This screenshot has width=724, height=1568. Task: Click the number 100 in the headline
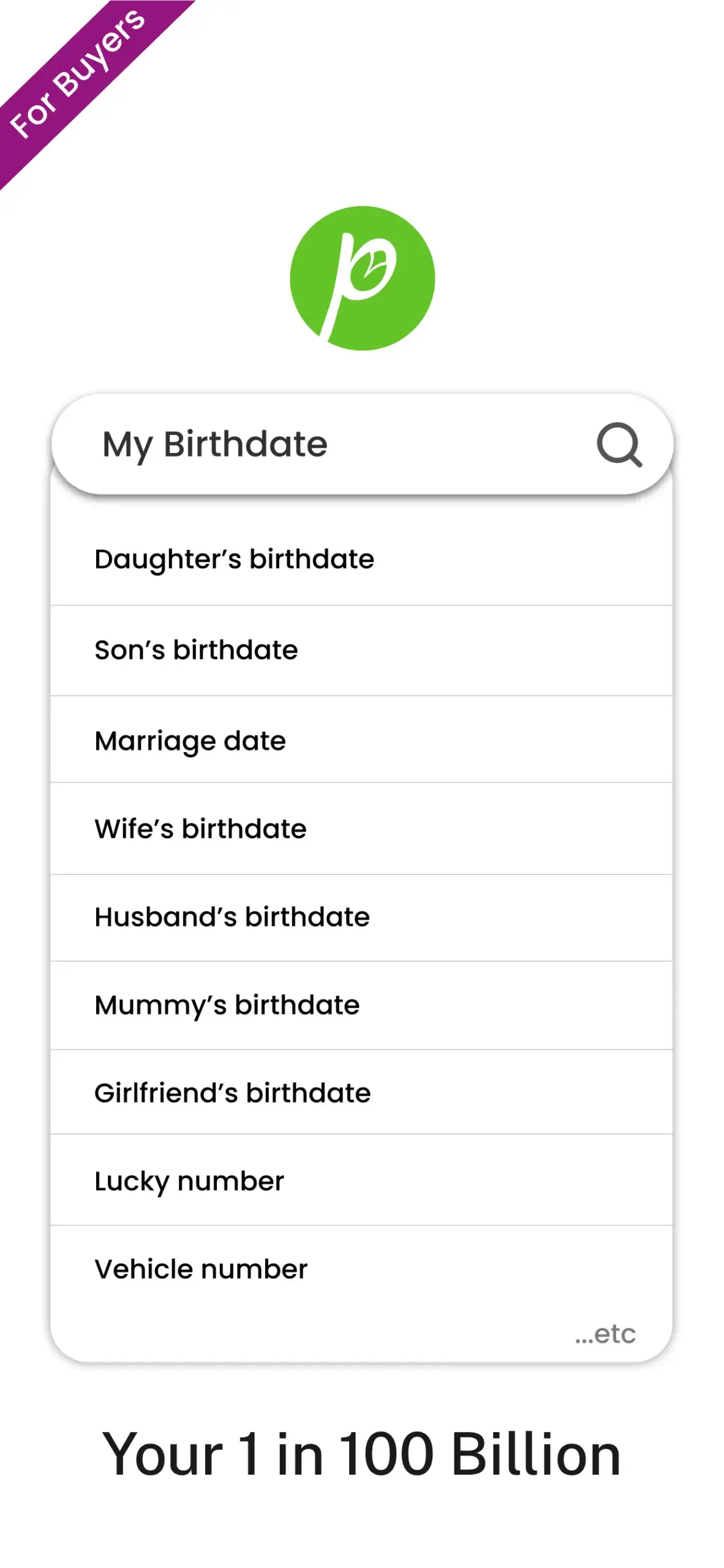pos(387,1454)
